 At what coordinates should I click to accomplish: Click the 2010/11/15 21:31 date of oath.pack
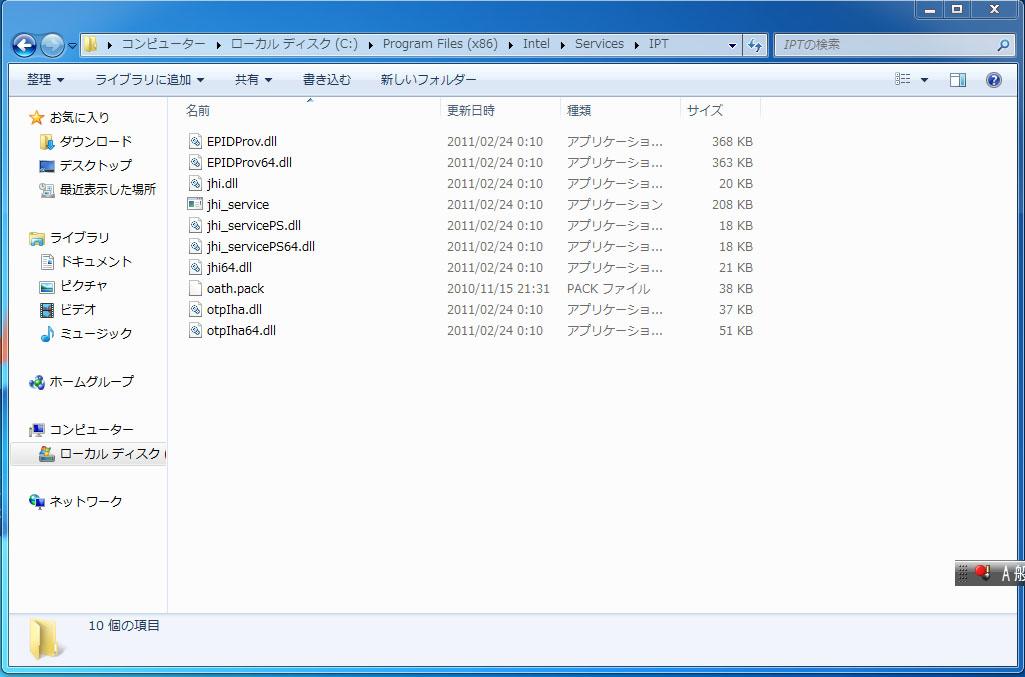[498, 288]
